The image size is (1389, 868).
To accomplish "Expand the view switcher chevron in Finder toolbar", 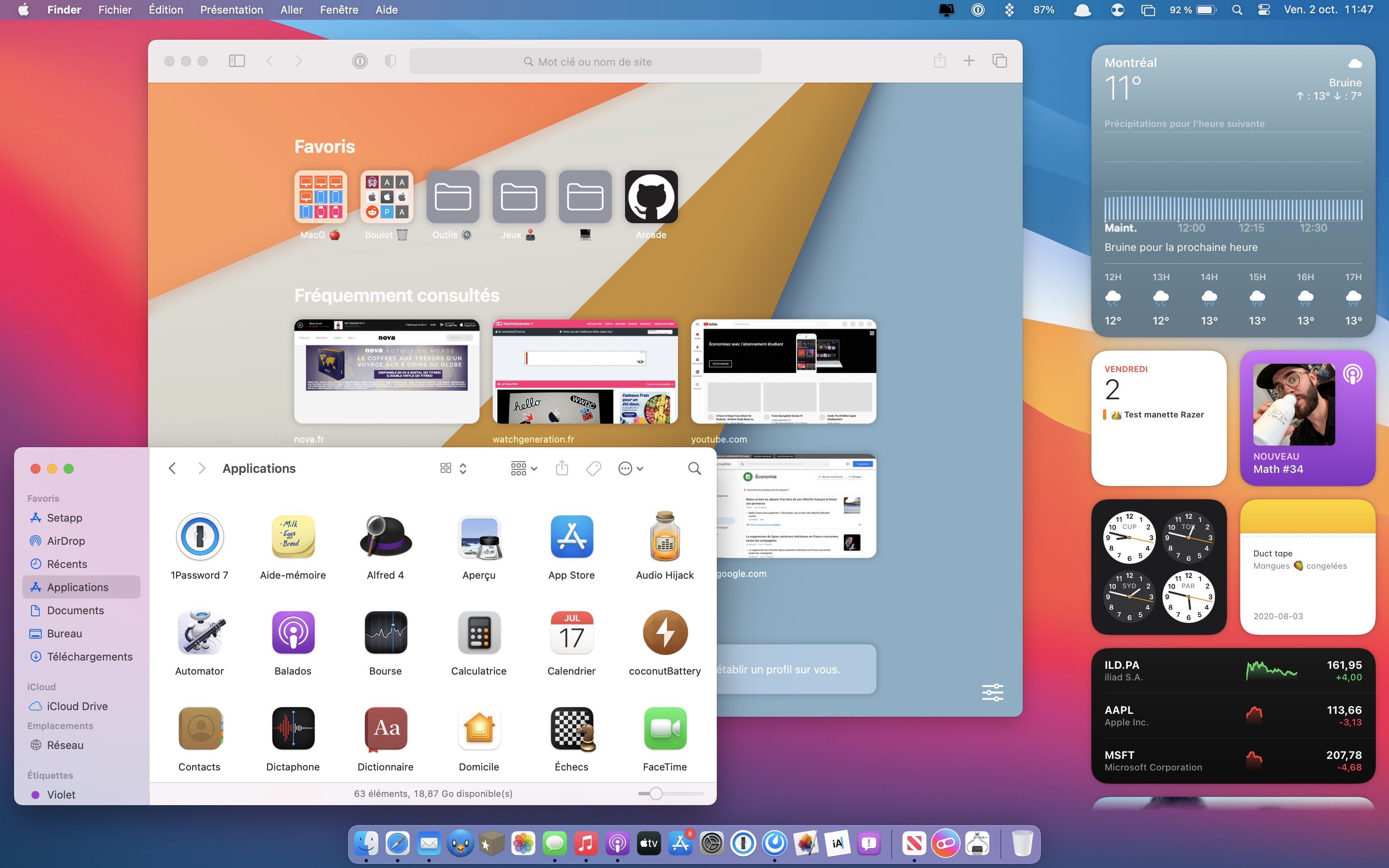I will pos(463,468).
